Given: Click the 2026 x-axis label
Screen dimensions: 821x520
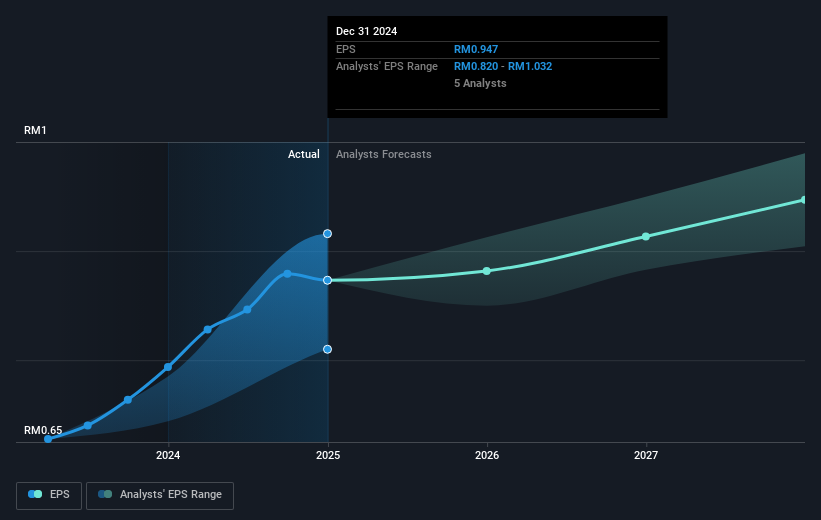Looking at the screenshot, I should (x=487, y=455).
